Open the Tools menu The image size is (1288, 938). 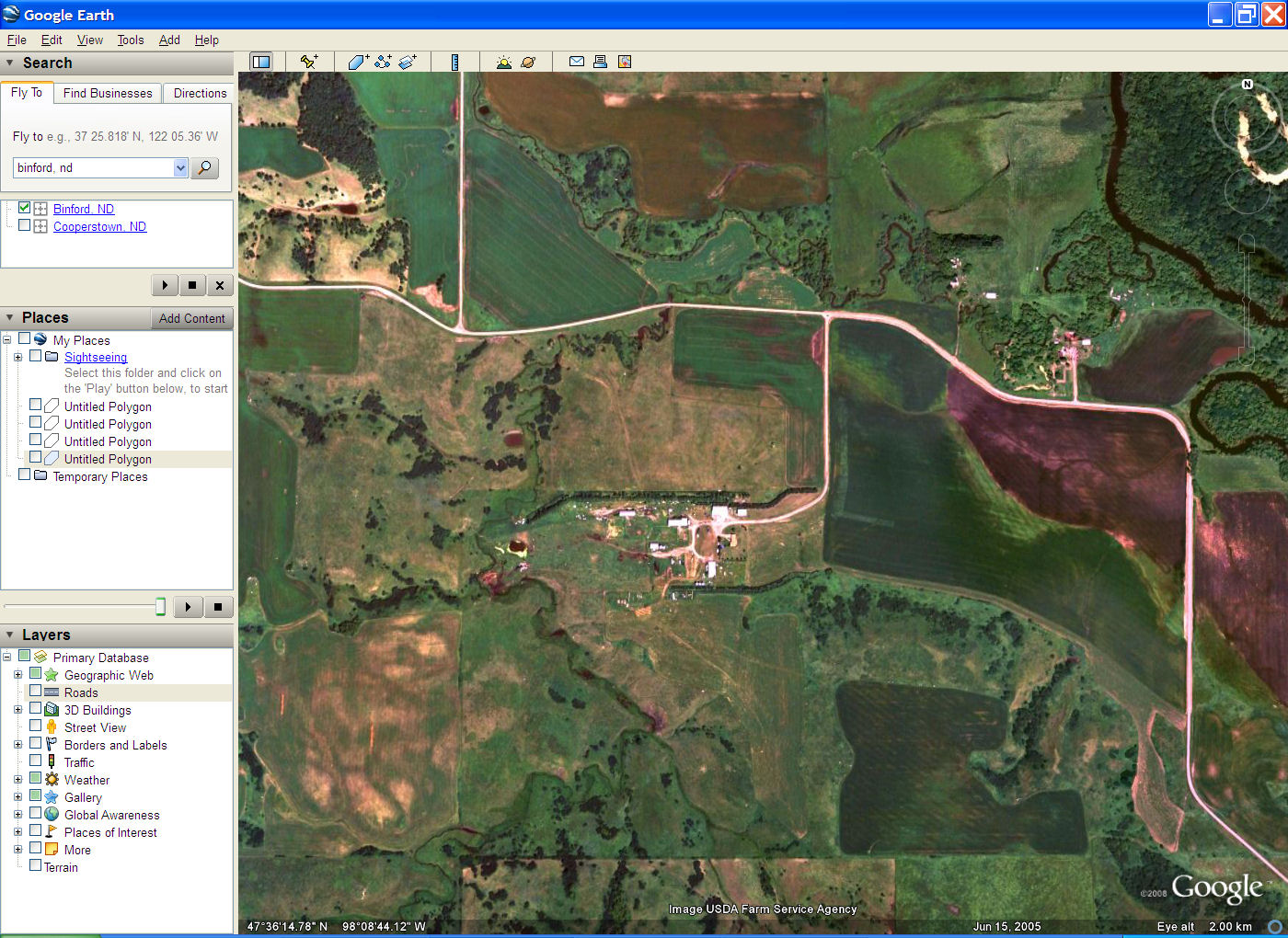131,40
